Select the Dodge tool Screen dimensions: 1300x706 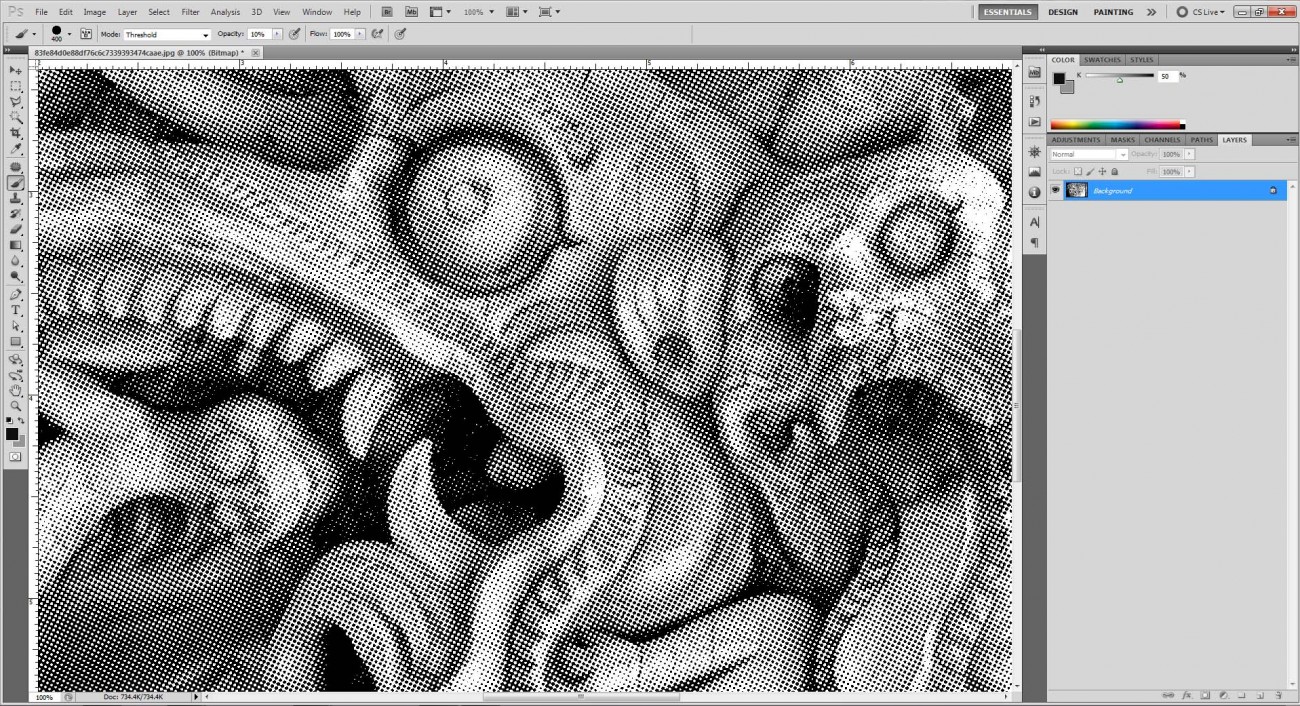click(x=16, y=276)
